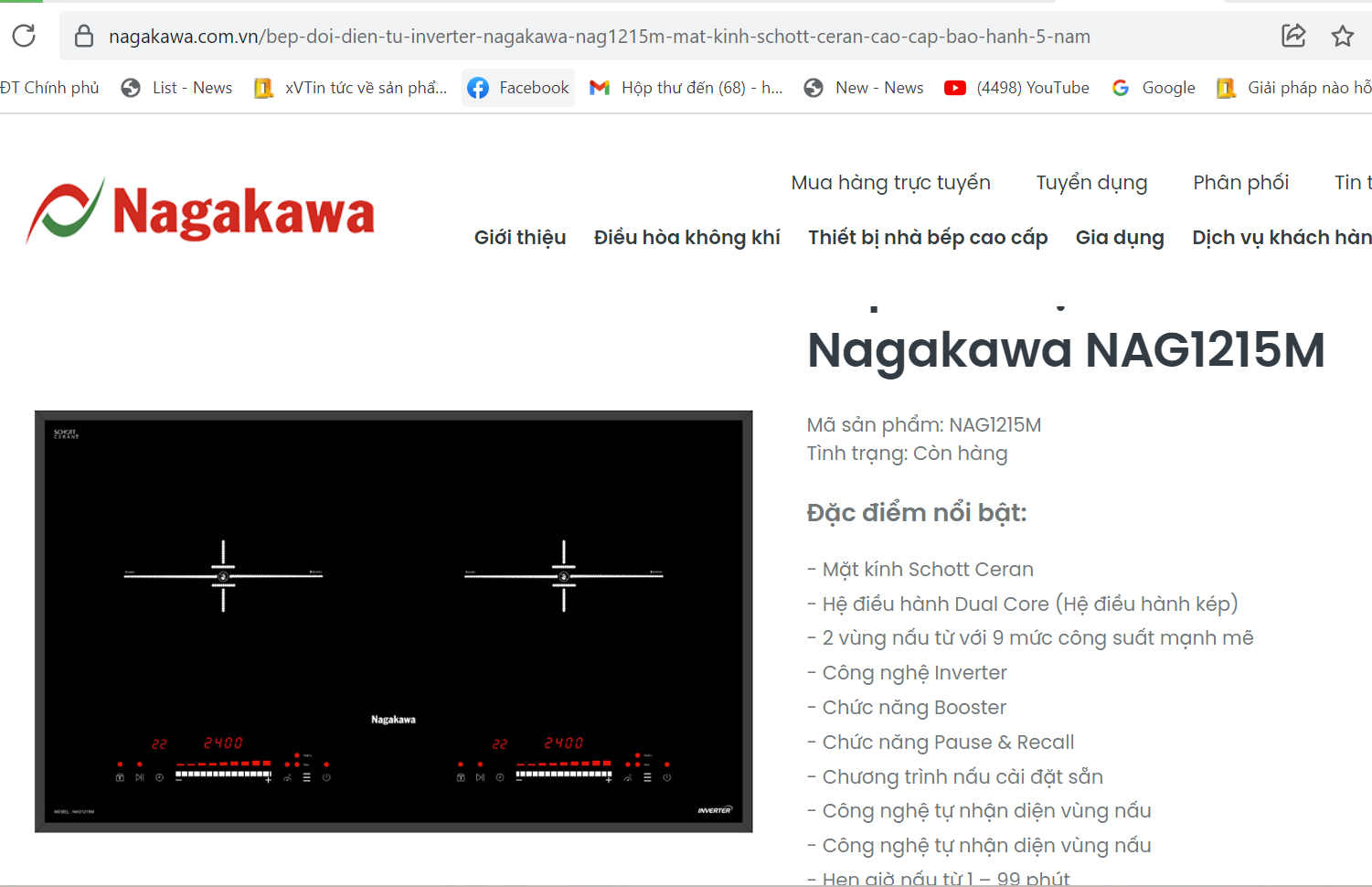Click the address bar URL

click(x=599, y=37)
